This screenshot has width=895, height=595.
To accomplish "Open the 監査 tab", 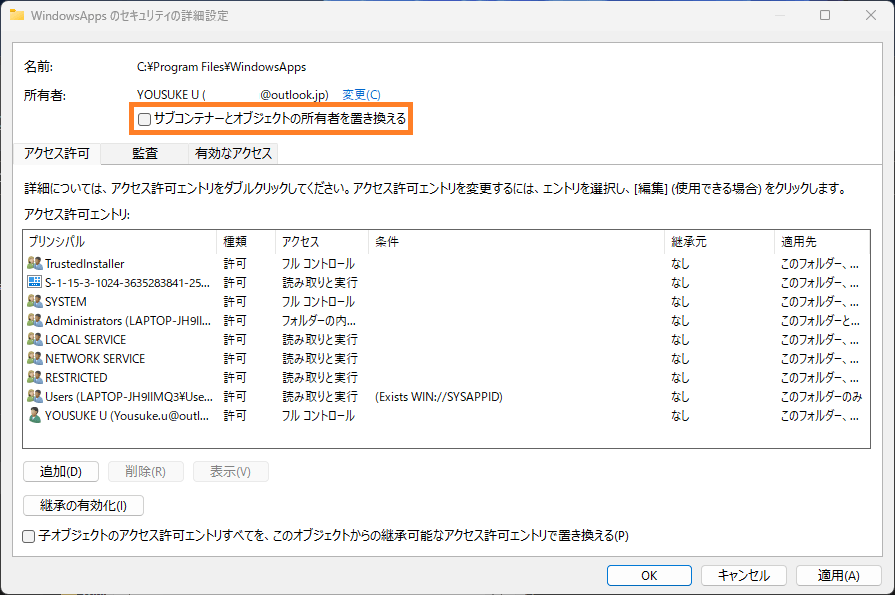I will pos(144,153).
